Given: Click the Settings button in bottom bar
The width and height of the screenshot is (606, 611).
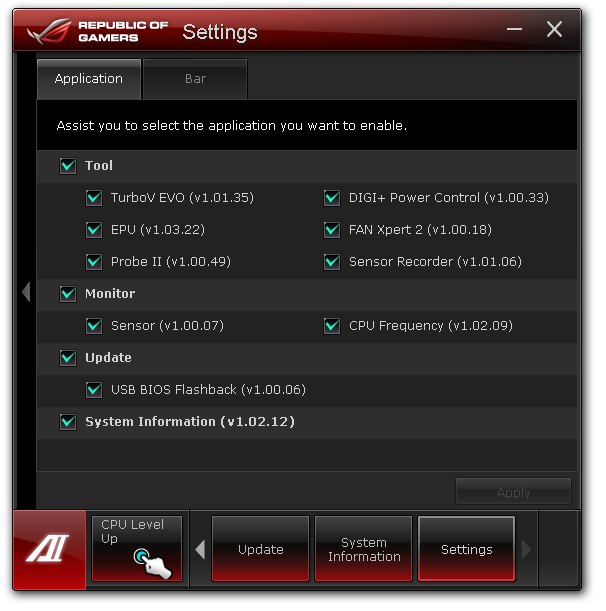Looking at the screenshot, I should click(x=466, y=549).
